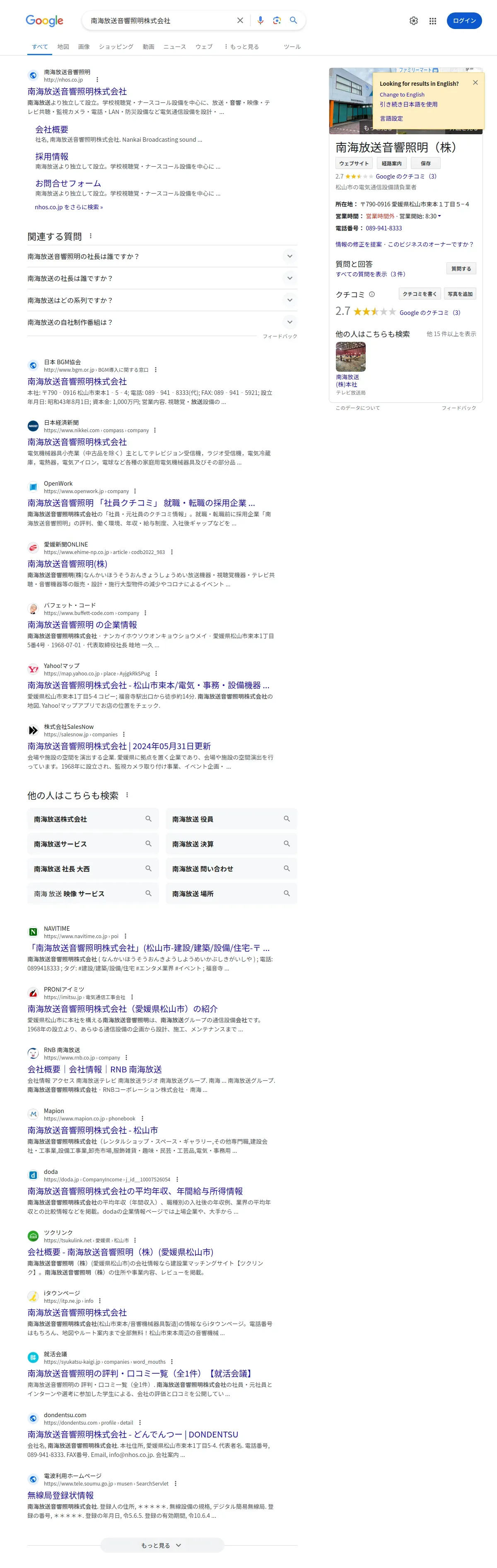Open options menu beside itp.ne.jp result
This screenshot has width=497, height=1568.
click(x=100, y=1301)
